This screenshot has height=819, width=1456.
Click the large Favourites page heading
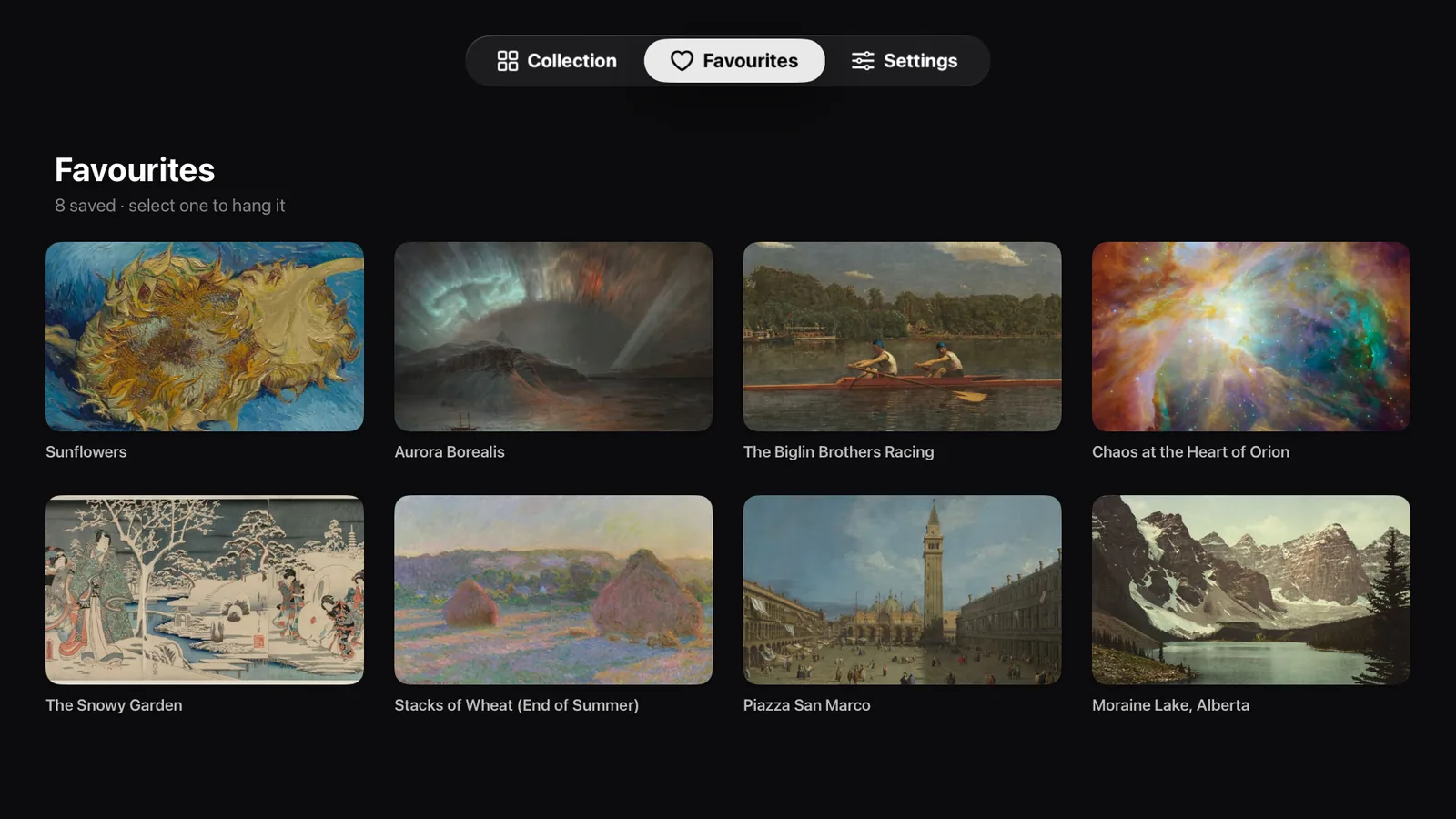pos(135,170)
